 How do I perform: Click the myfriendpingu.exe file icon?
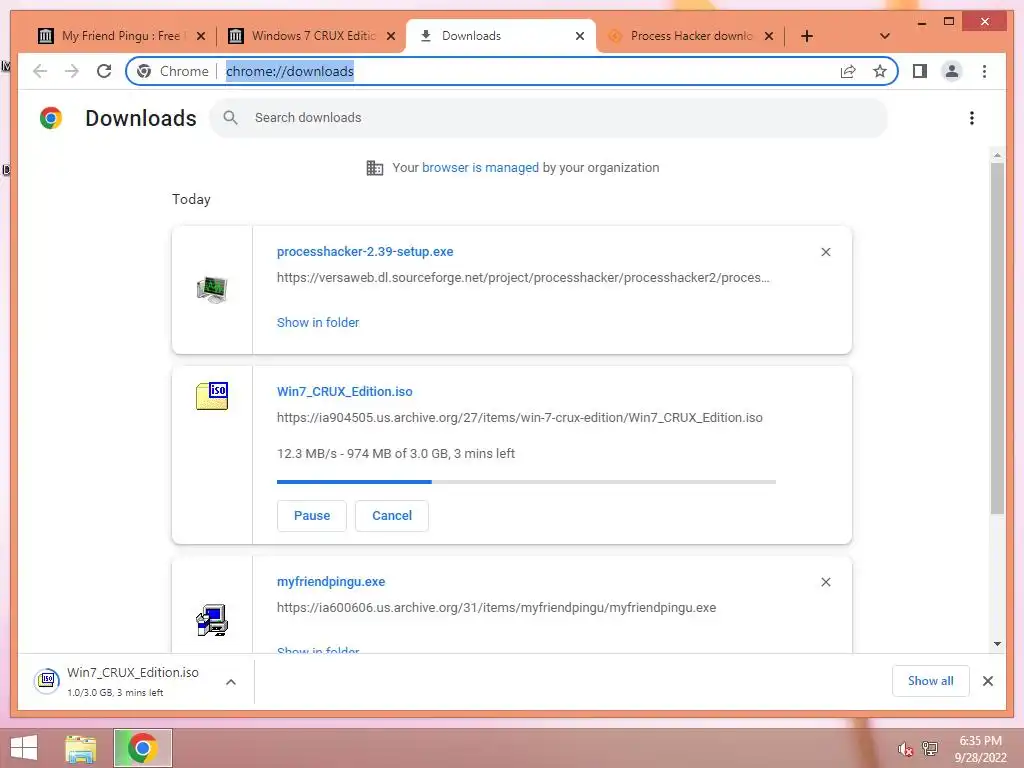coord(212,620)
